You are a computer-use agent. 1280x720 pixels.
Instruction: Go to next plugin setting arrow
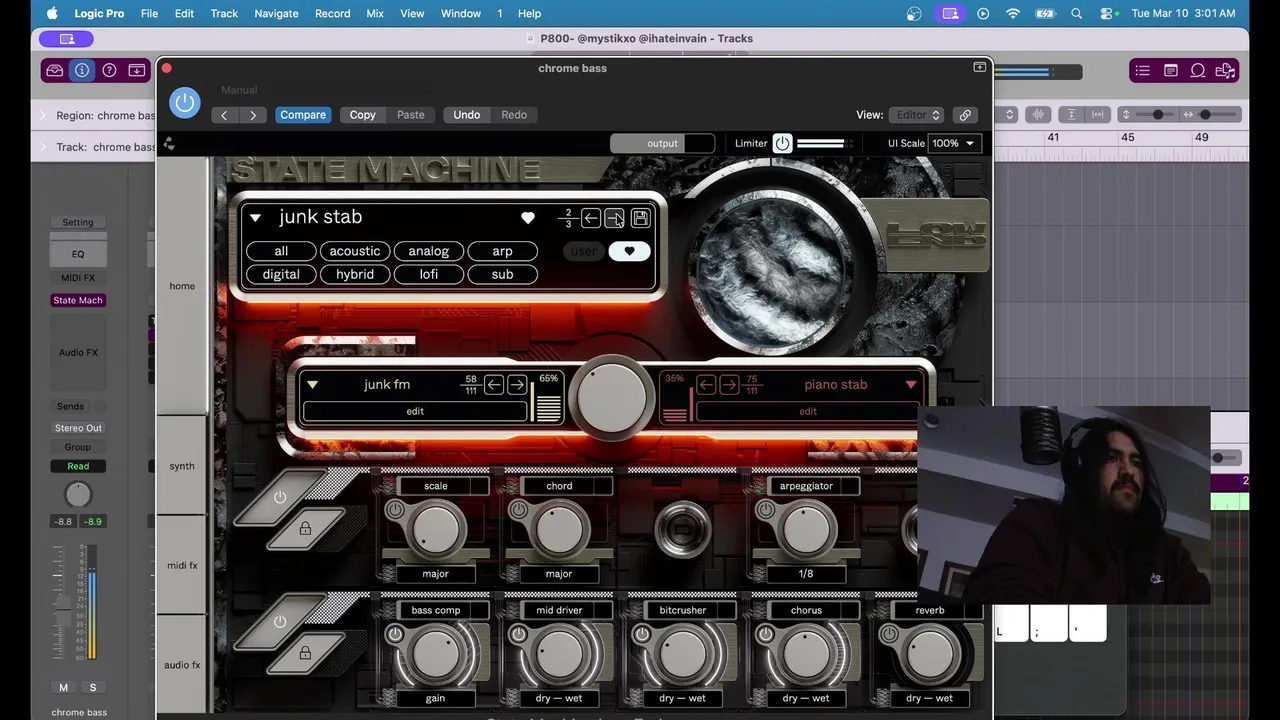(253, 115)
